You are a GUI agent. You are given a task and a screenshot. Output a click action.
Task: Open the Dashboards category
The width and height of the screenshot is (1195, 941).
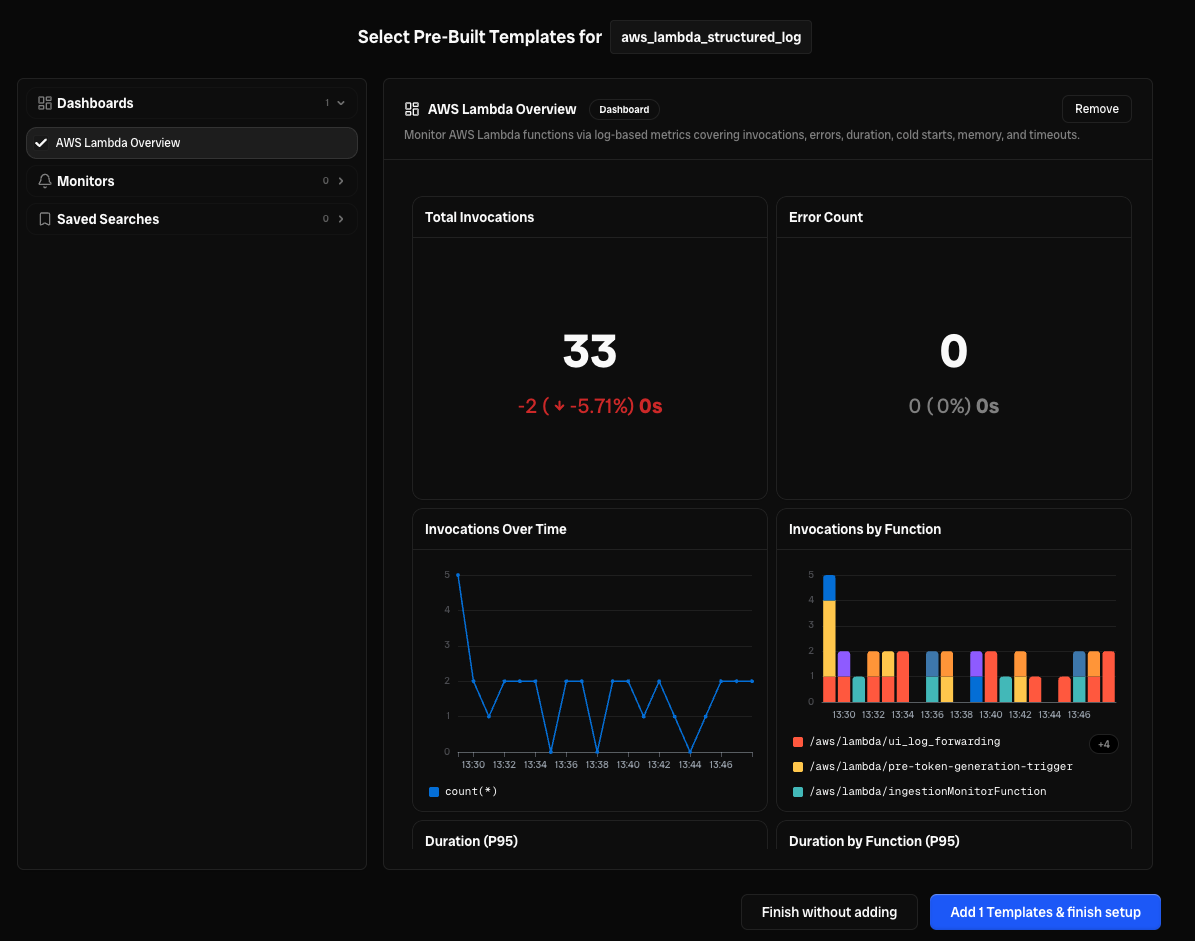pyautogui.click(x=192, y=103)
